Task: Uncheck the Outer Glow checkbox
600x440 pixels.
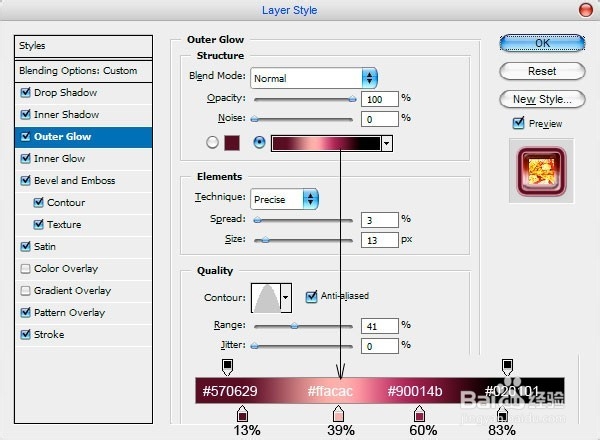Action: pyautogui.click(x=25, y=137)
